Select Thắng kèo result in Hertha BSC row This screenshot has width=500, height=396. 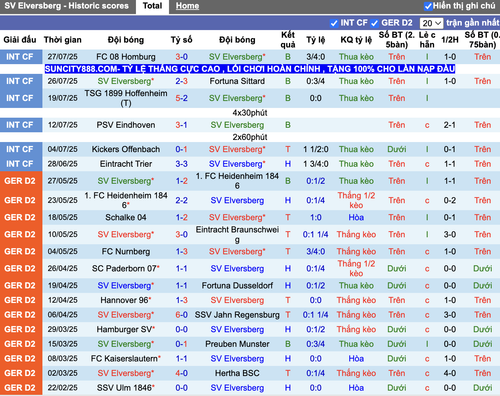(x=356, y=373)
